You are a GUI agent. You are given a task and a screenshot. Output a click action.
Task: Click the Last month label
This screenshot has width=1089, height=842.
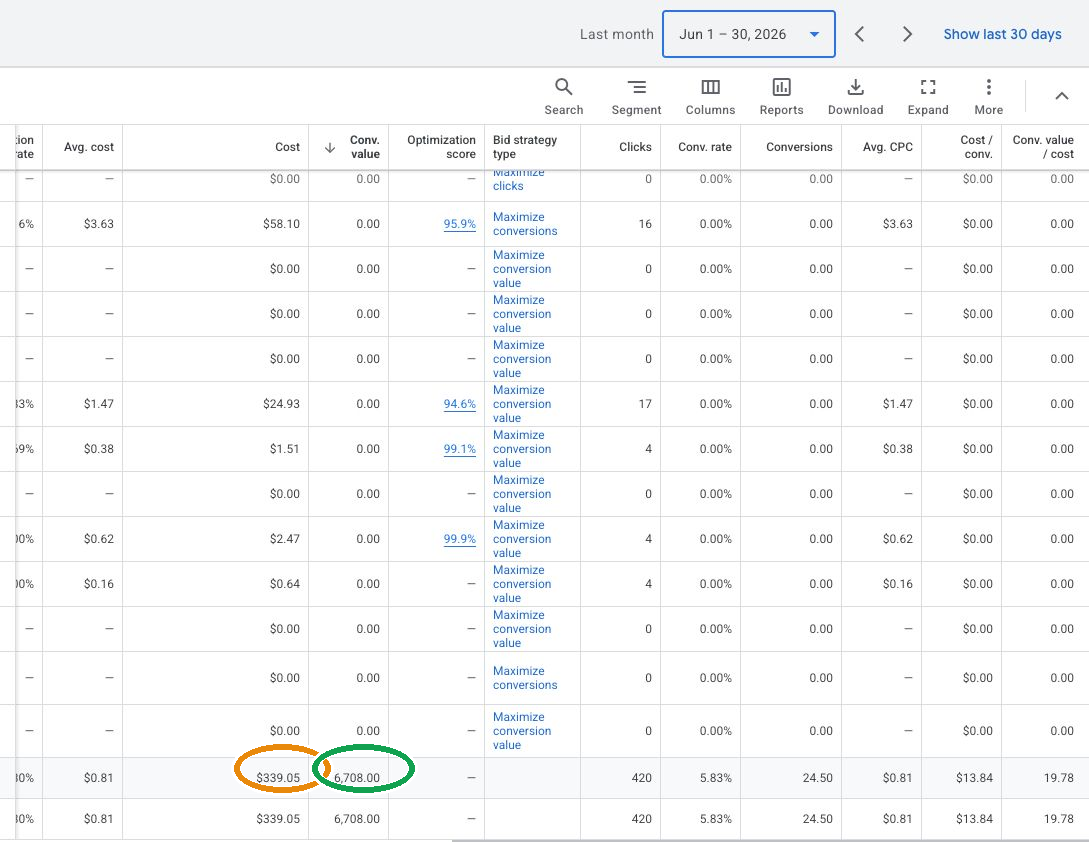click(x=617, y=34)
